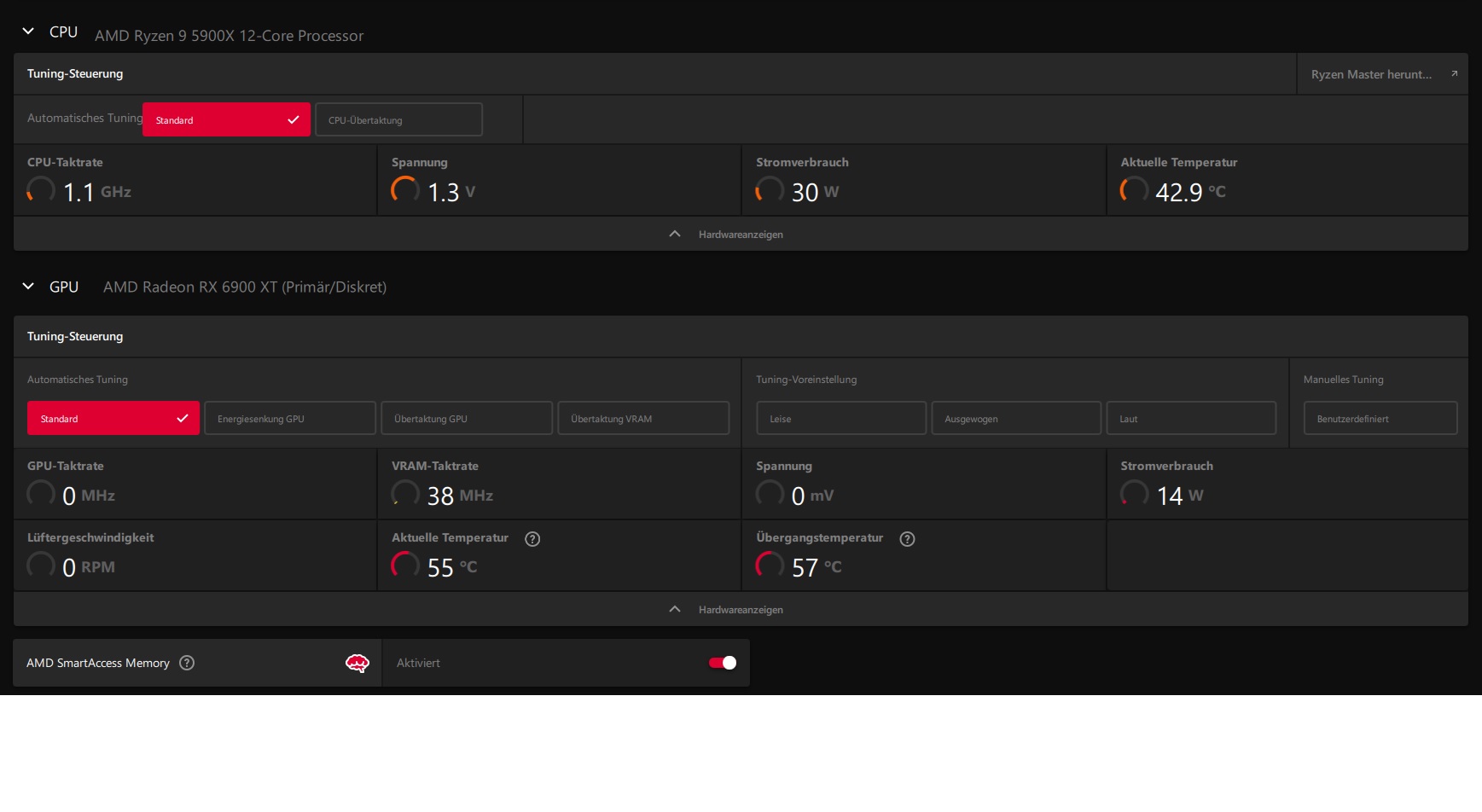
Task: Click the GPU Tuning-Steuerung header
Action: tap(75, 336)
